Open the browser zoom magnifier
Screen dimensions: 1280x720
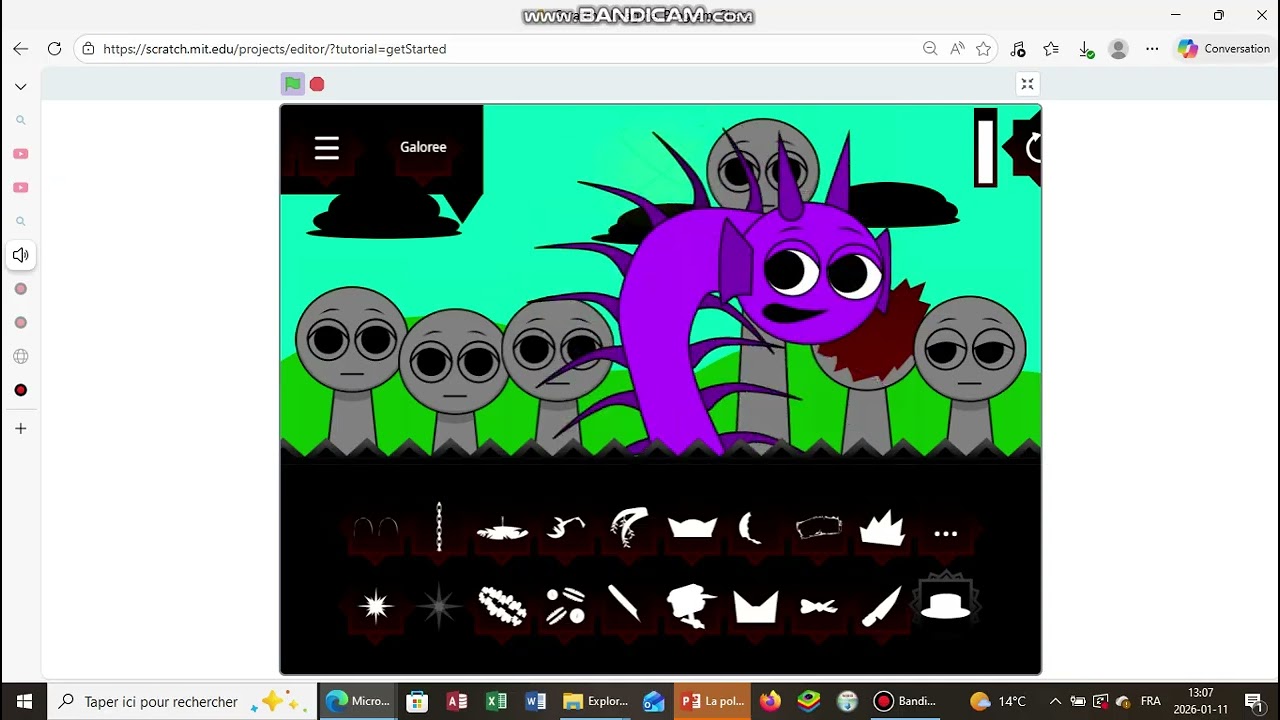pyautogui.click(x=930, y=48)
